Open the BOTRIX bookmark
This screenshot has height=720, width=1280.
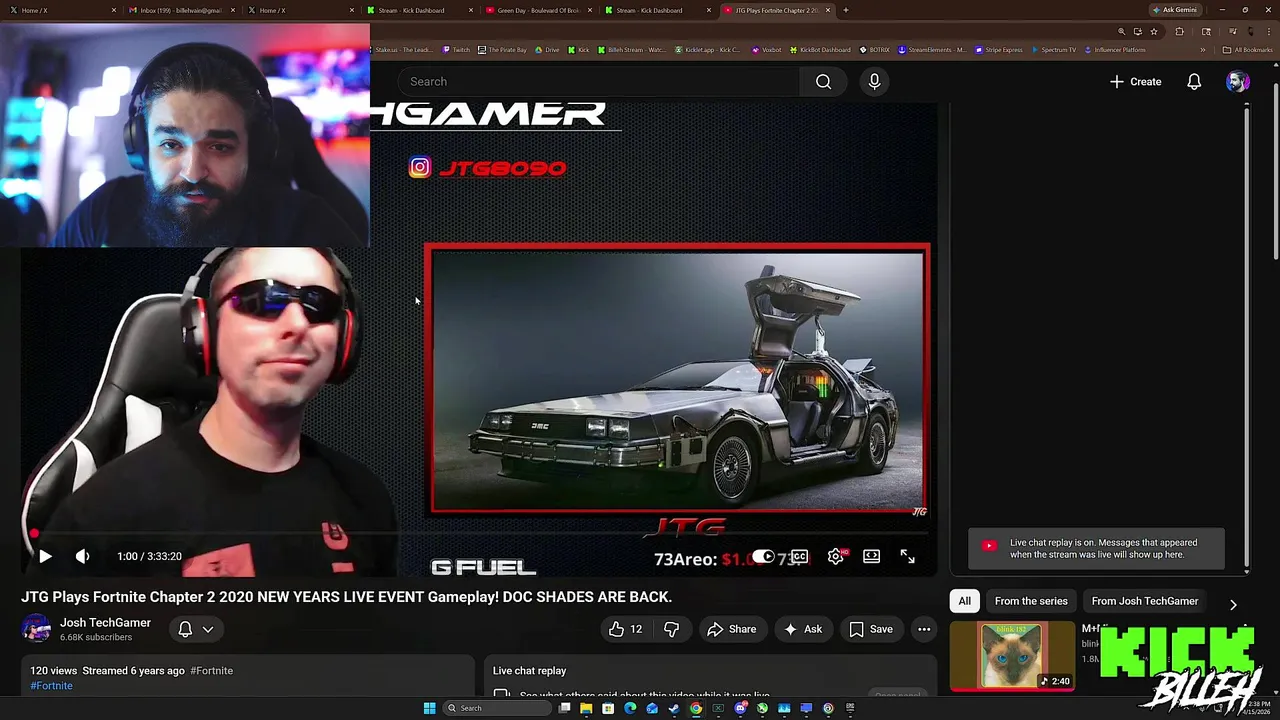point(874,50)
